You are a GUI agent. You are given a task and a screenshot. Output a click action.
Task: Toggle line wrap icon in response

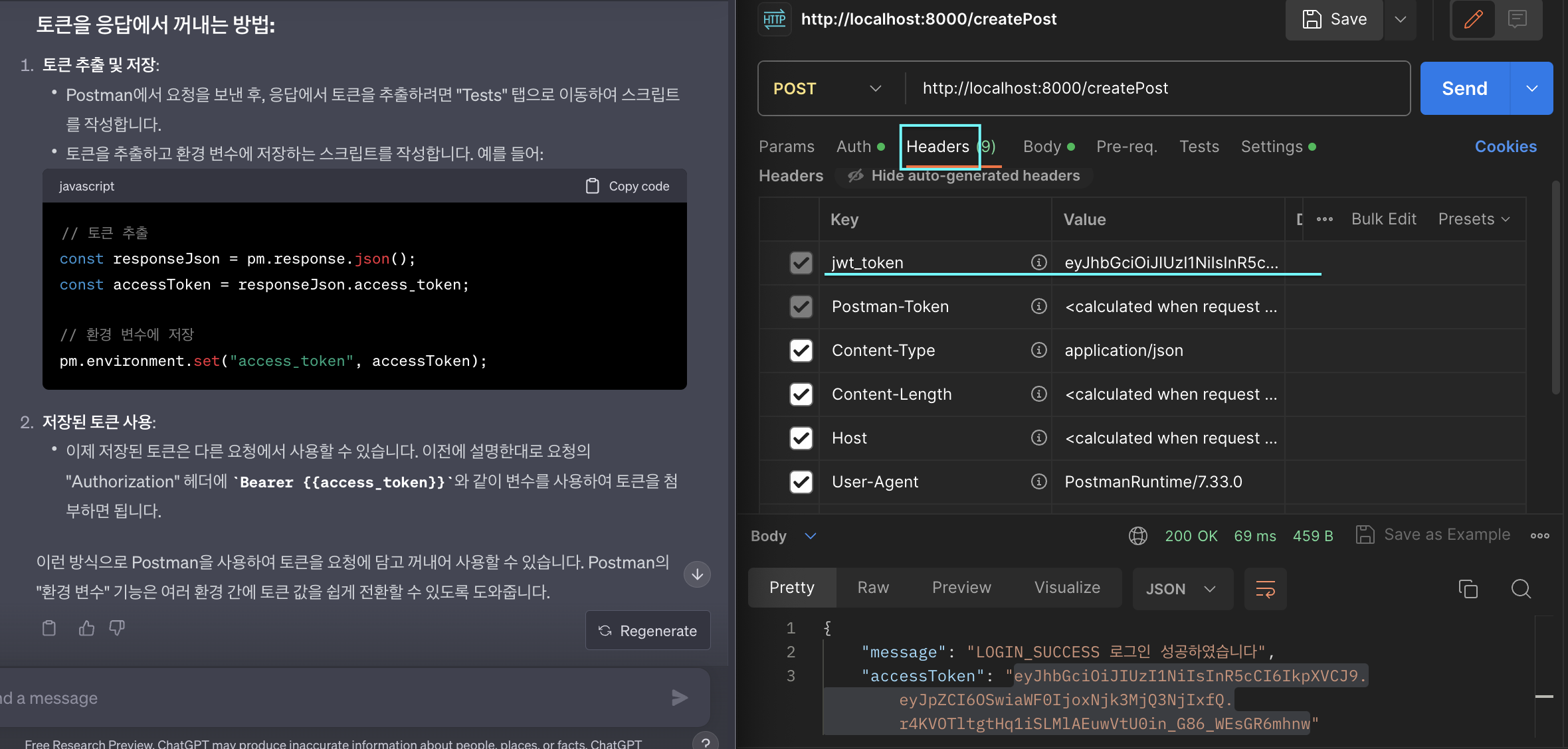click(1265, 589)
